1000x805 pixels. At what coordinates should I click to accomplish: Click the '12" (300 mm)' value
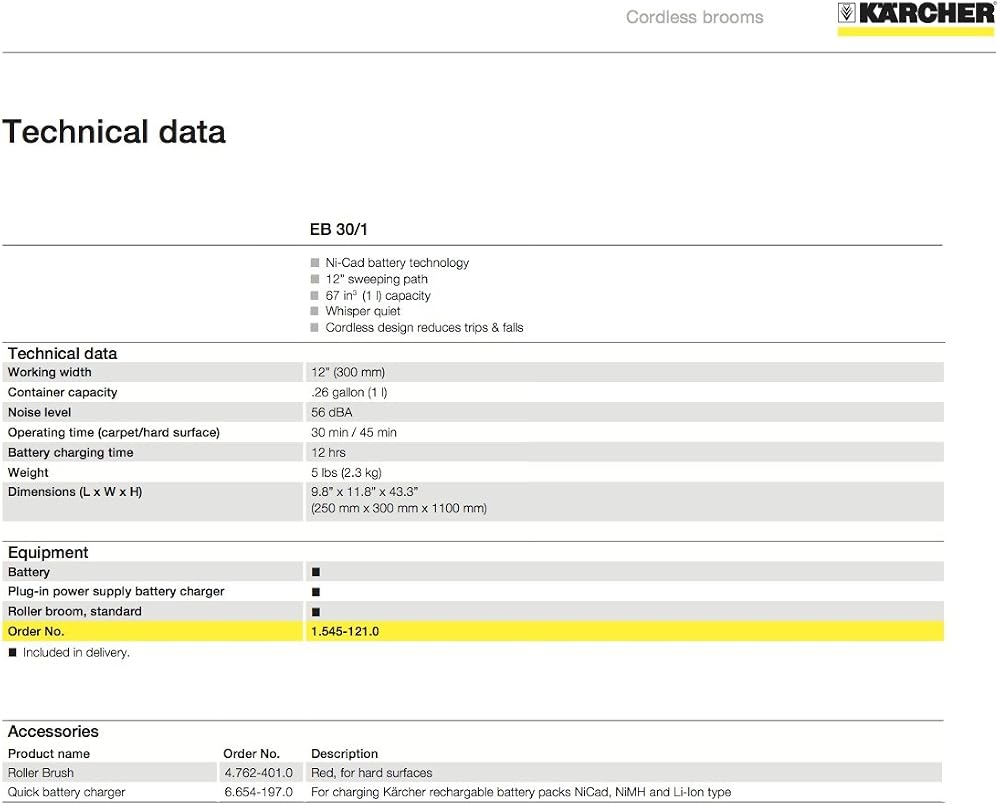[x=348, y=373]
